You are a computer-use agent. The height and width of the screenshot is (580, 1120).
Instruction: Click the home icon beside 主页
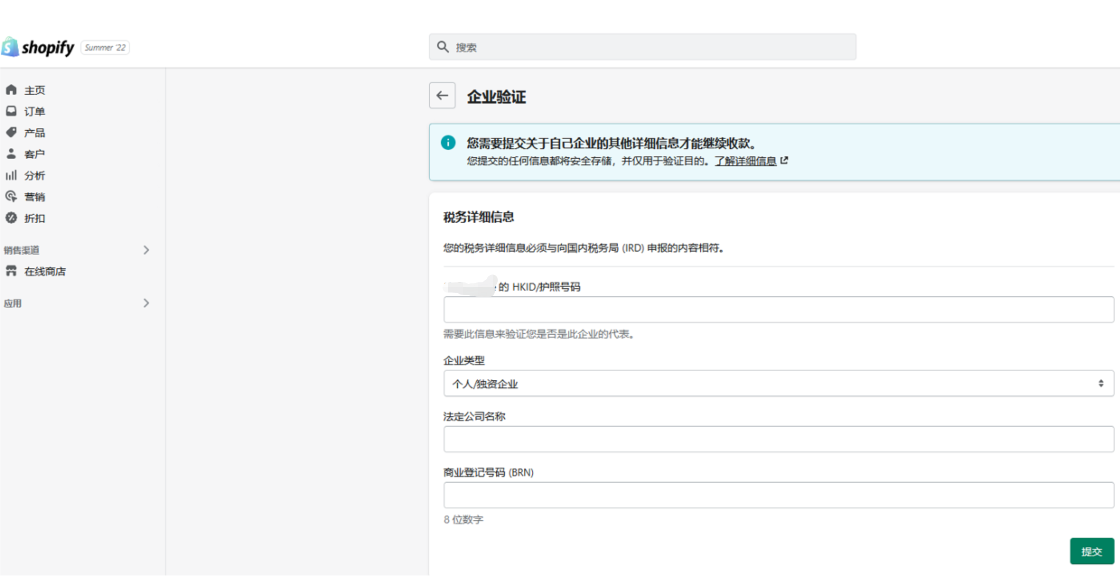11,90
